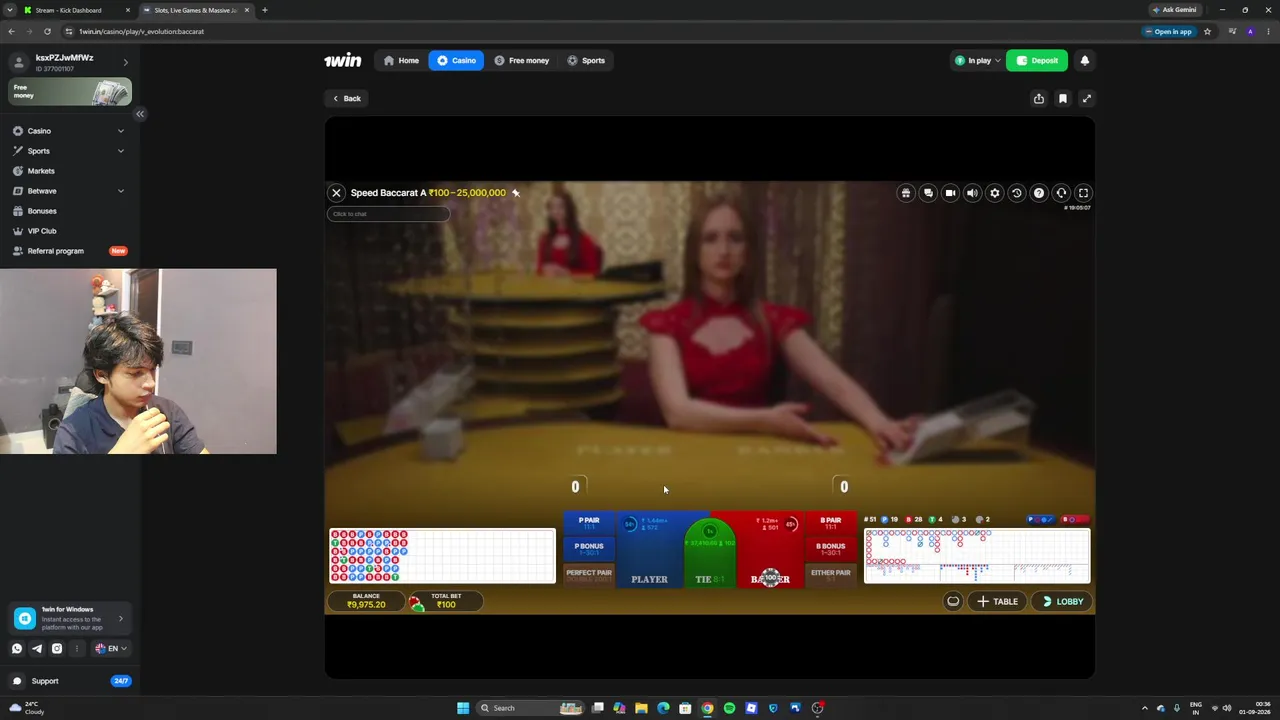The image size is (1280, 720).
Task: Open the bead road scoreboard
Action: (x=442, y=555)
